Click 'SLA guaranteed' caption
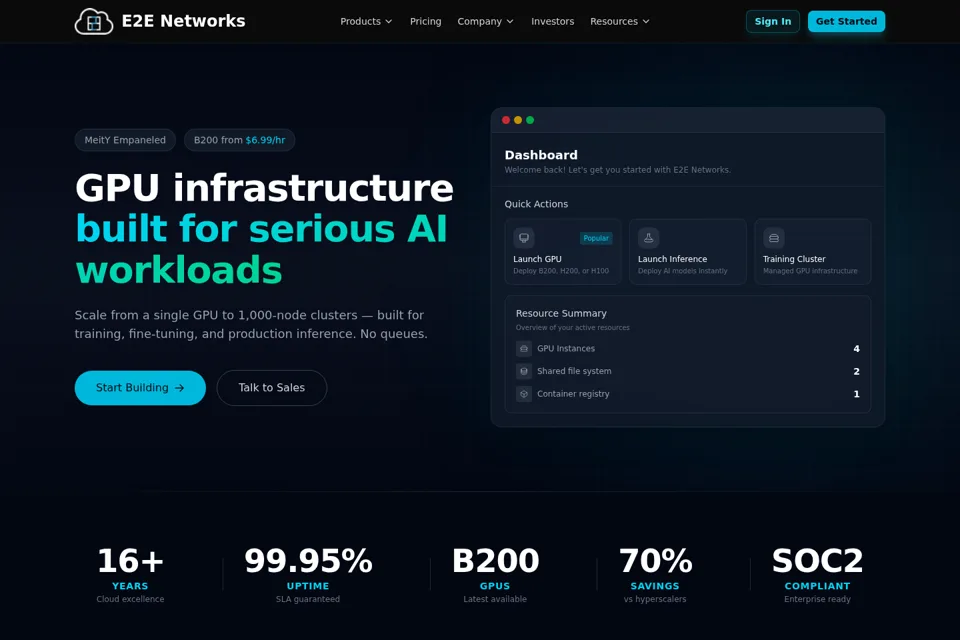Image resolution: width=960 pixels, height=640 pixels. point(307,599)
